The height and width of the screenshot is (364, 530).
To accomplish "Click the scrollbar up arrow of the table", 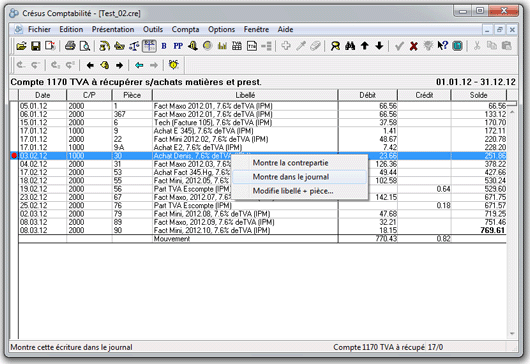I will coord(512,112).
